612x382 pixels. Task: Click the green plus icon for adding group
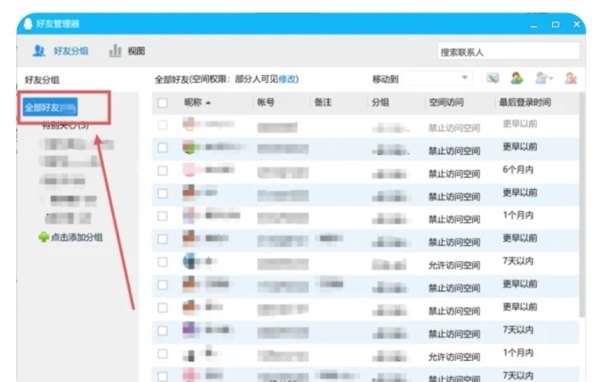[43, 237]
